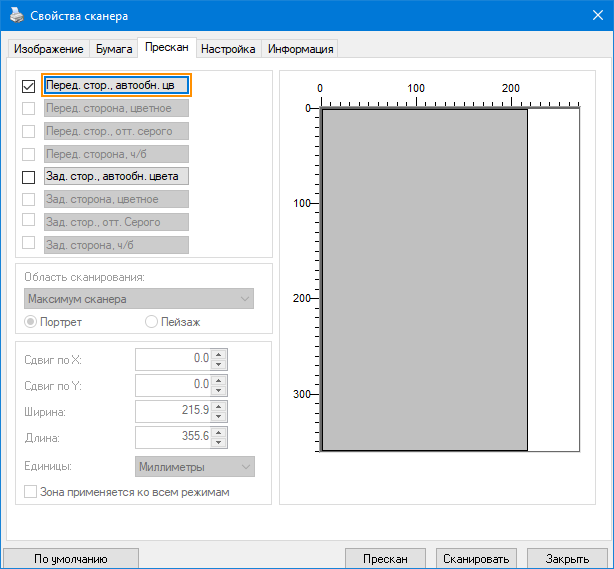Image resolution: width=614 pixels, height=569 pixels.
Task: Enable Зад. стор., автообн. цвета checkbox
Action: click(29, 177)
